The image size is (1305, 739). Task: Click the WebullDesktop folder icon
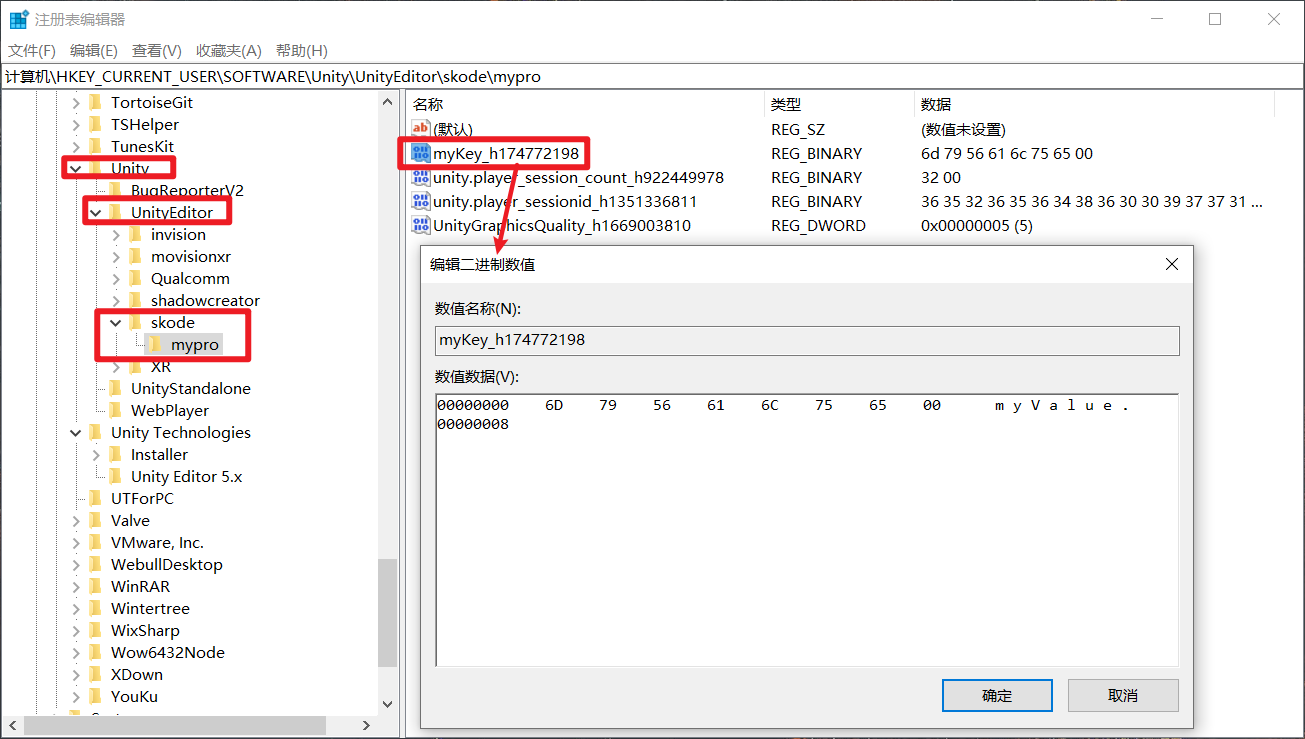(x=96, y=564)
